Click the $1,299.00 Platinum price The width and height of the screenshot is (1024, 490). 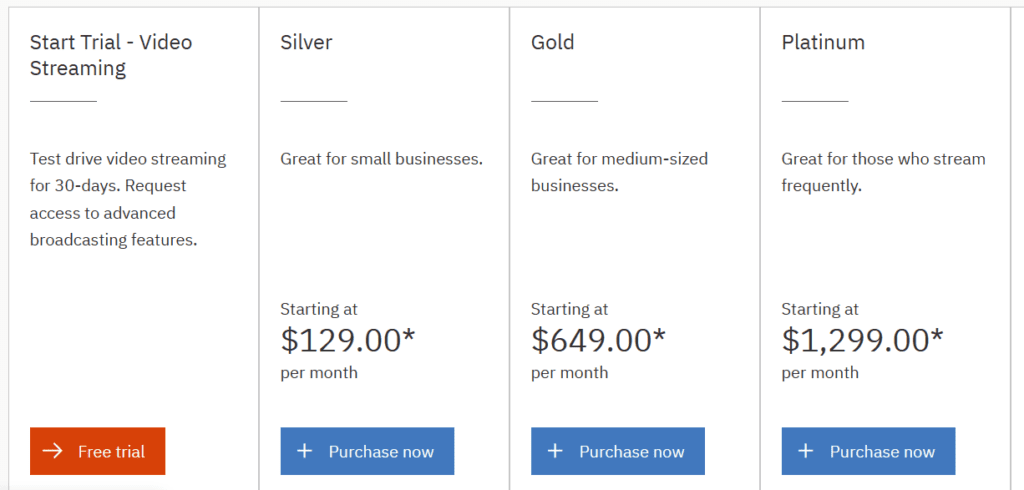point(862,341)
